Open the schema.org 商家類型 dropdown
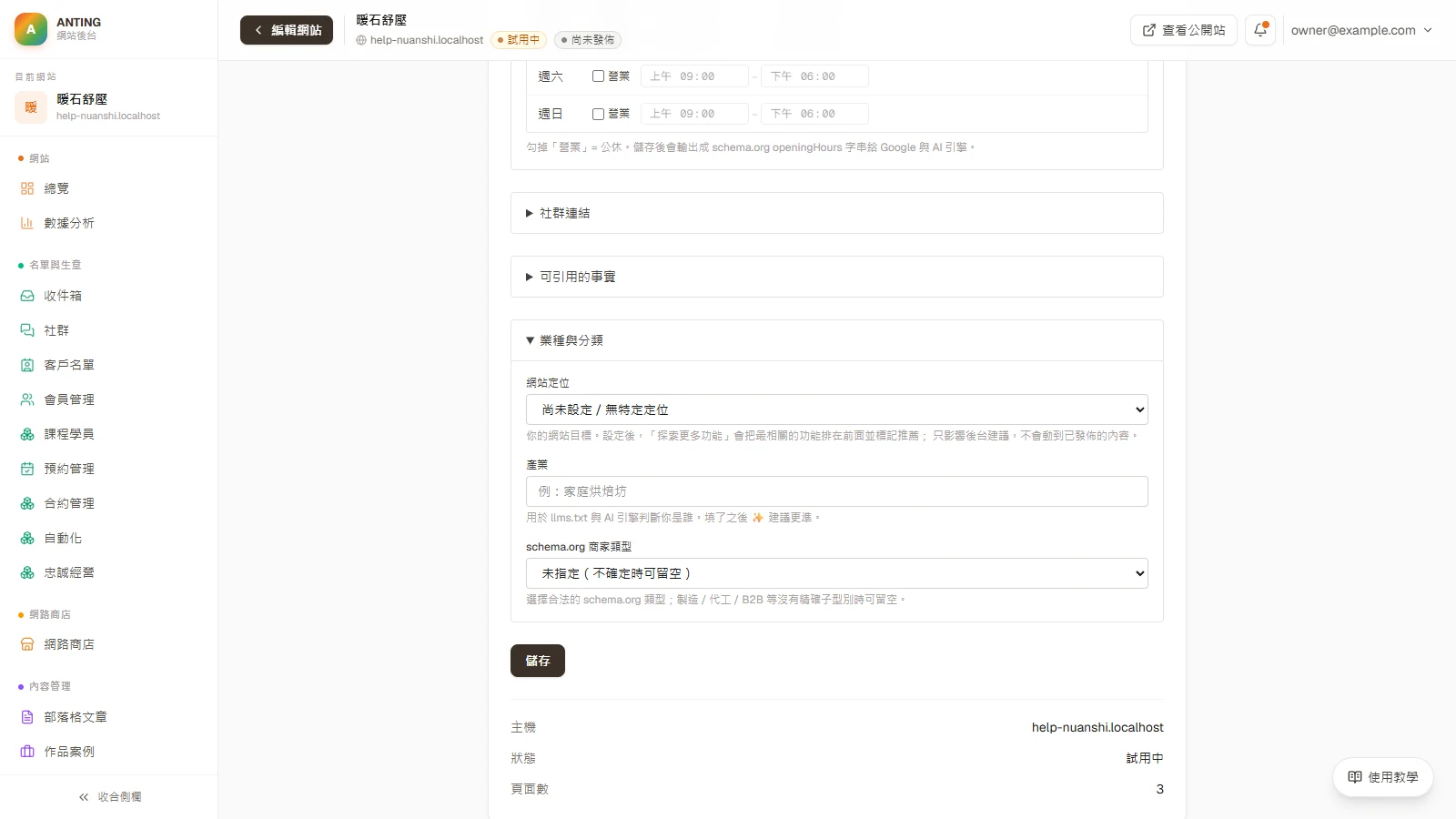The height and width of the screenshot is (819, 1456). click(x=837, y=573)
